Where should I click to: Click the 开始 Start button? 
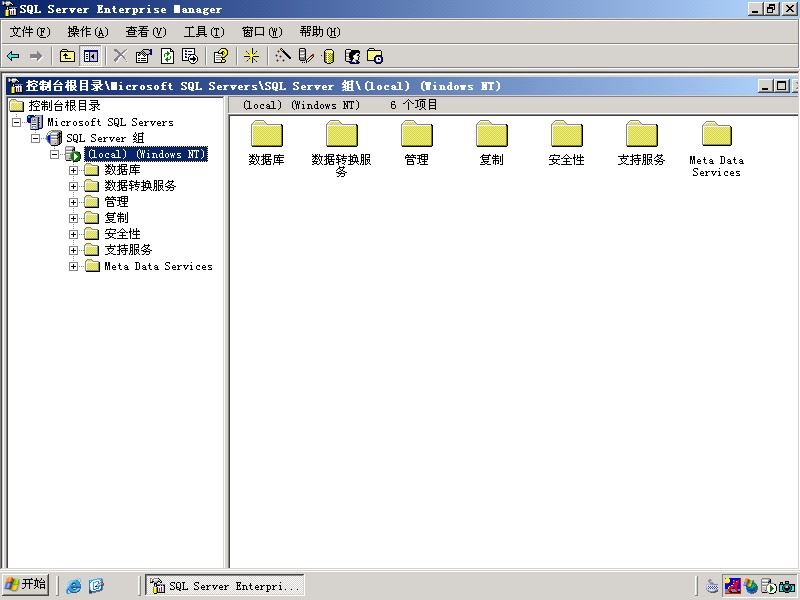(26, 584)
